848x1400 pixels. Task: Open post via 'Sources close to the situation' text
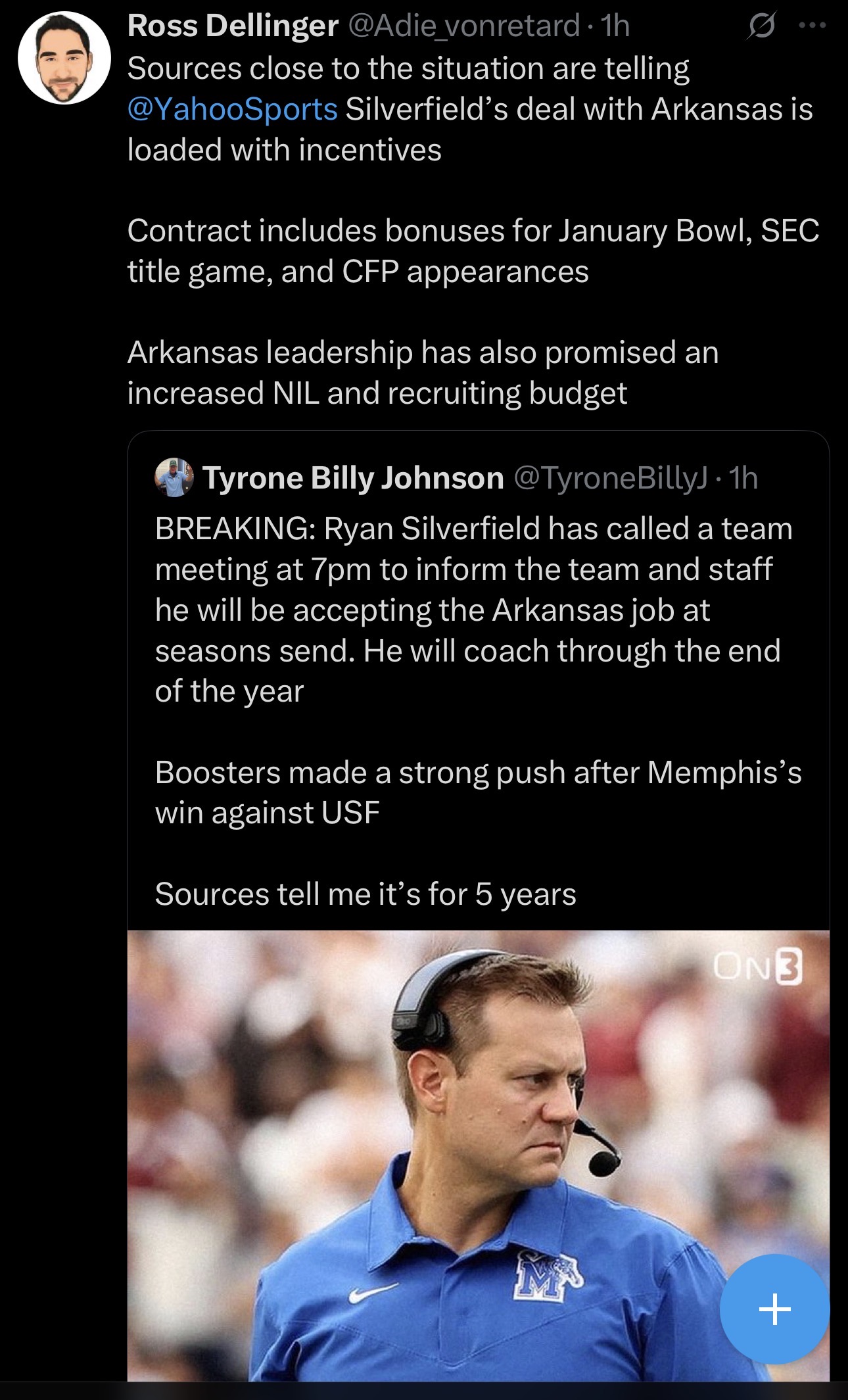[x=408, y=69]
